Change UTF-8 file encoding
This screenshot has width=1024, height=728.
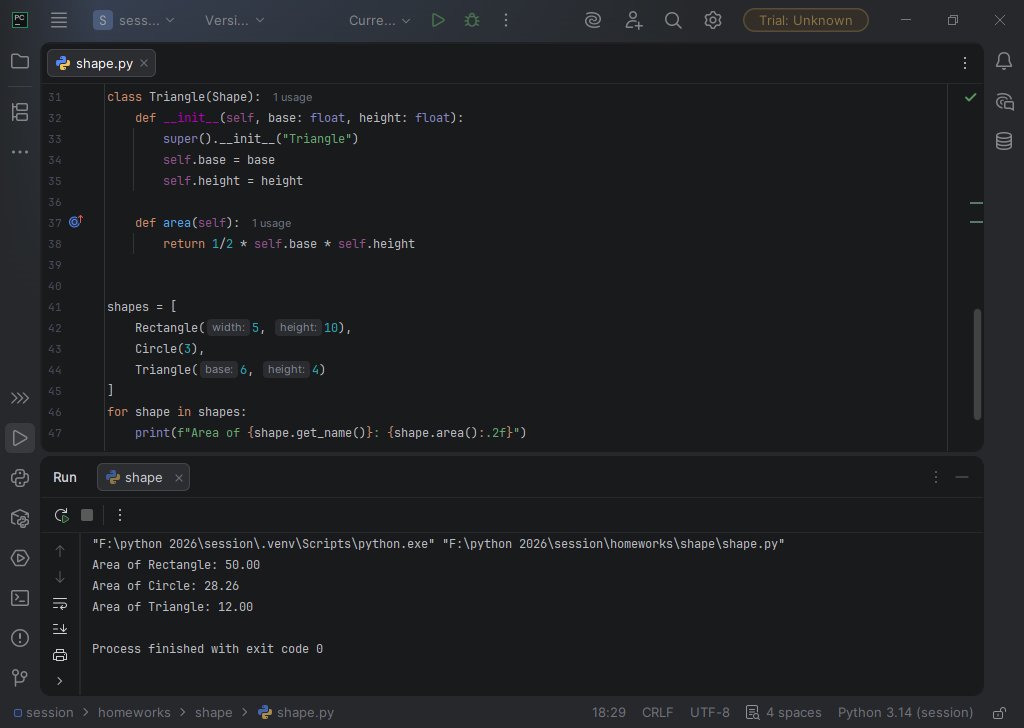pos(710,712)
